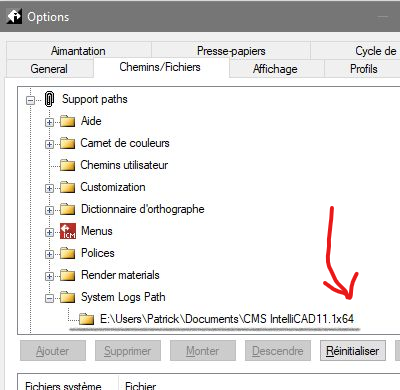
Task: Select the Support paths label
Action: tap(95, 99)
